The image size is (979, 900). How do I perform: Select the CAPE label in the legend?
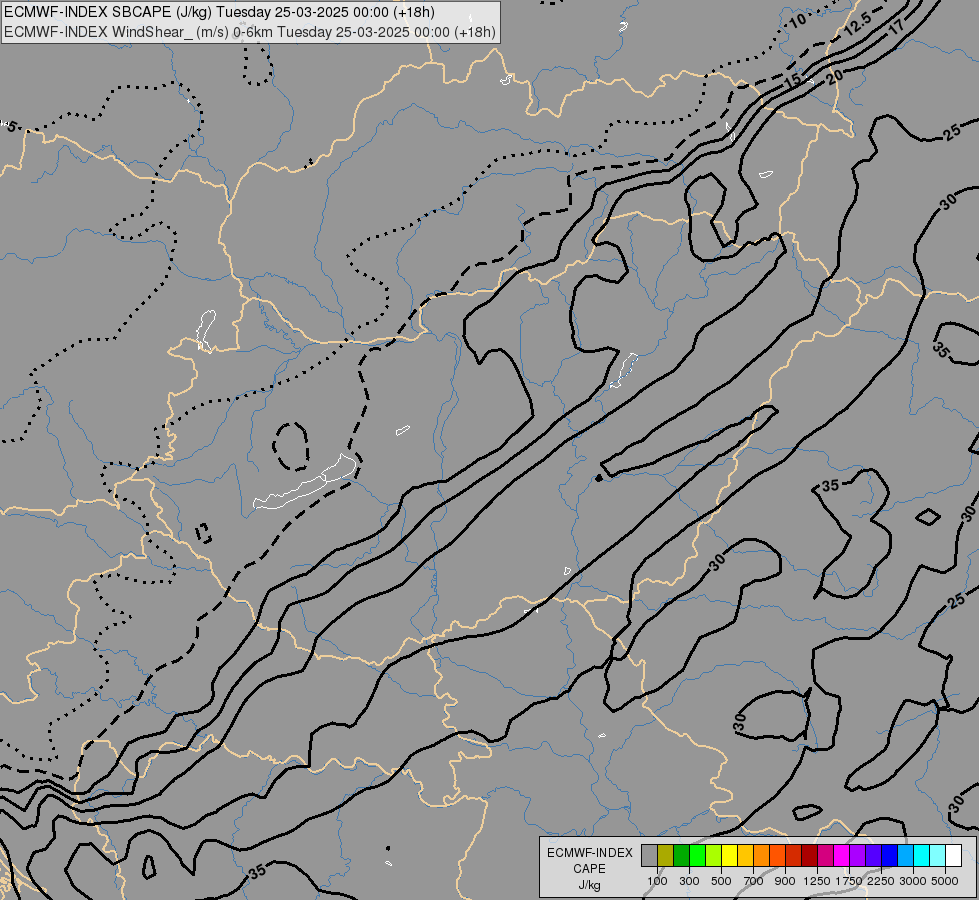click(x=589, y=869)
